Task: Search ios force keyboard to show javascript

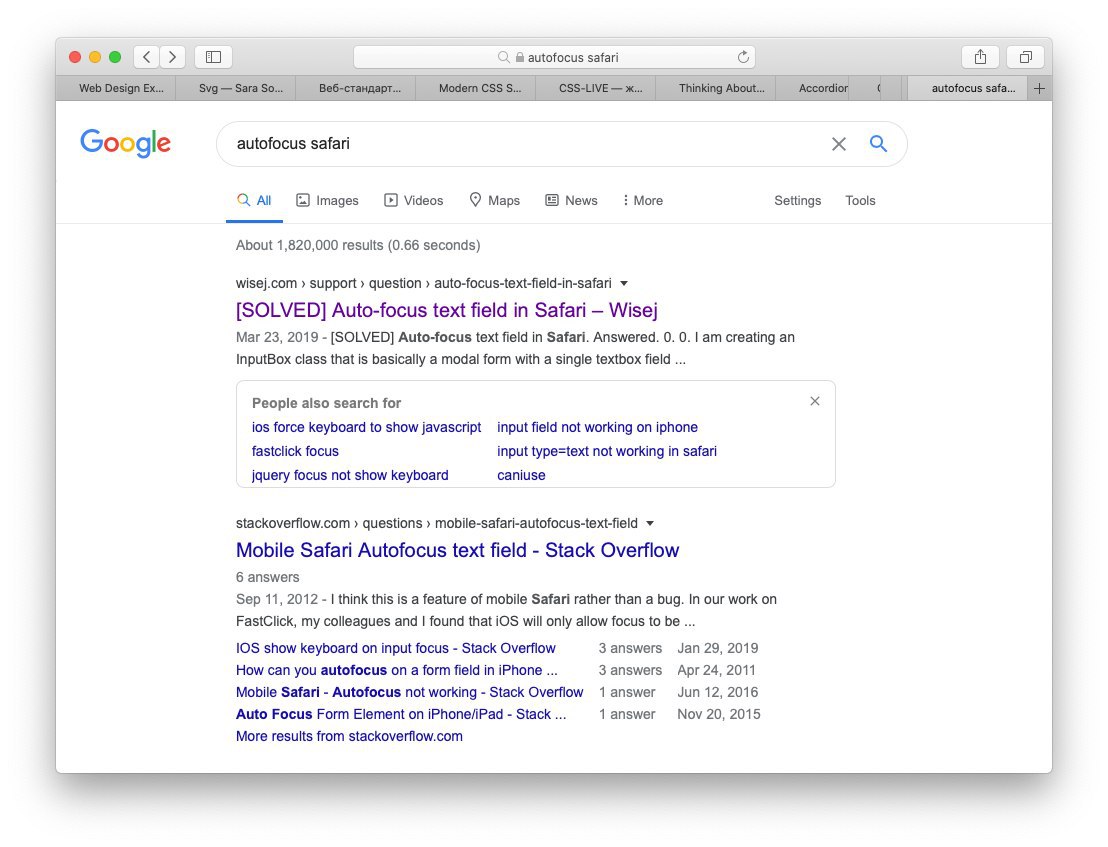Action: pos(366,427)
